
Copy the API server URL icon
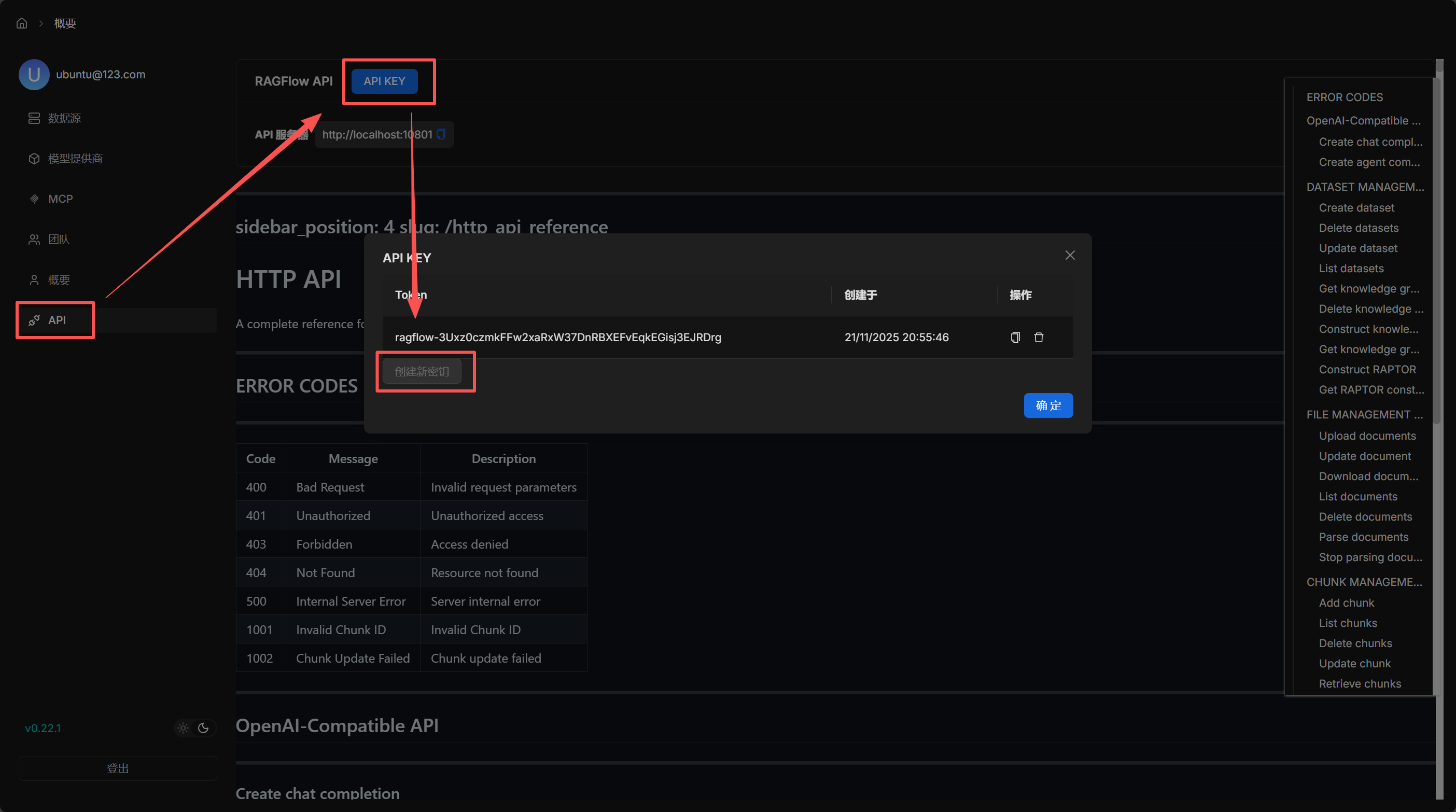point(441,134)
